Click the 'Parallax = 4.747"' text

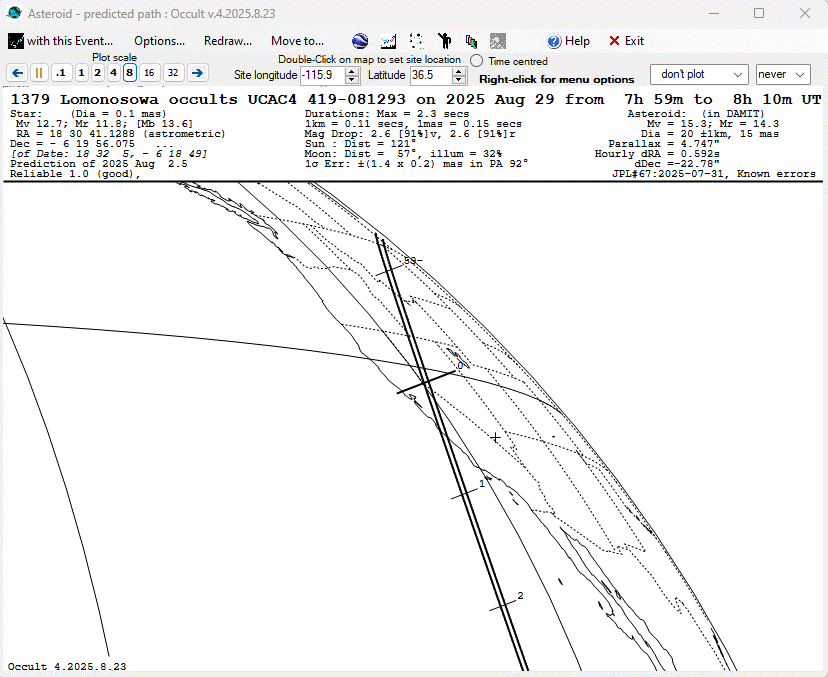click(664, 144)
